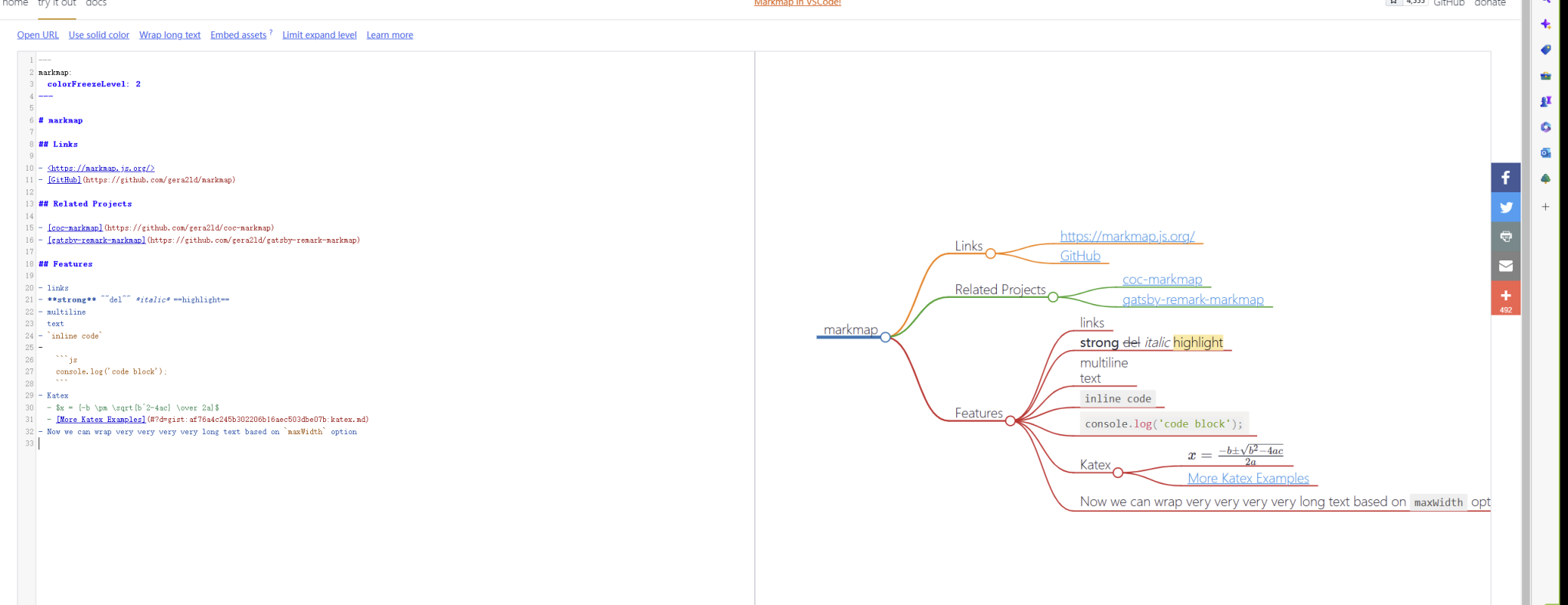Share the page on Facebook
1568x605 pixels.
tap(1505, 178)
